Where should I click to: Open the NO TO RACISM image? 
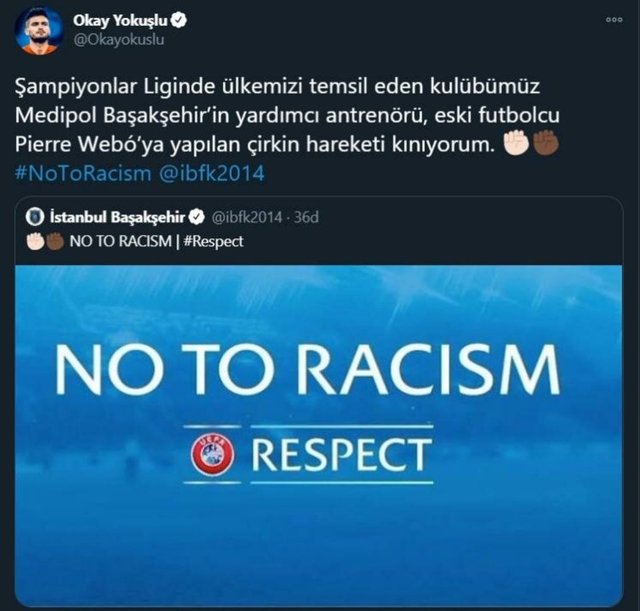coord(319,435)
